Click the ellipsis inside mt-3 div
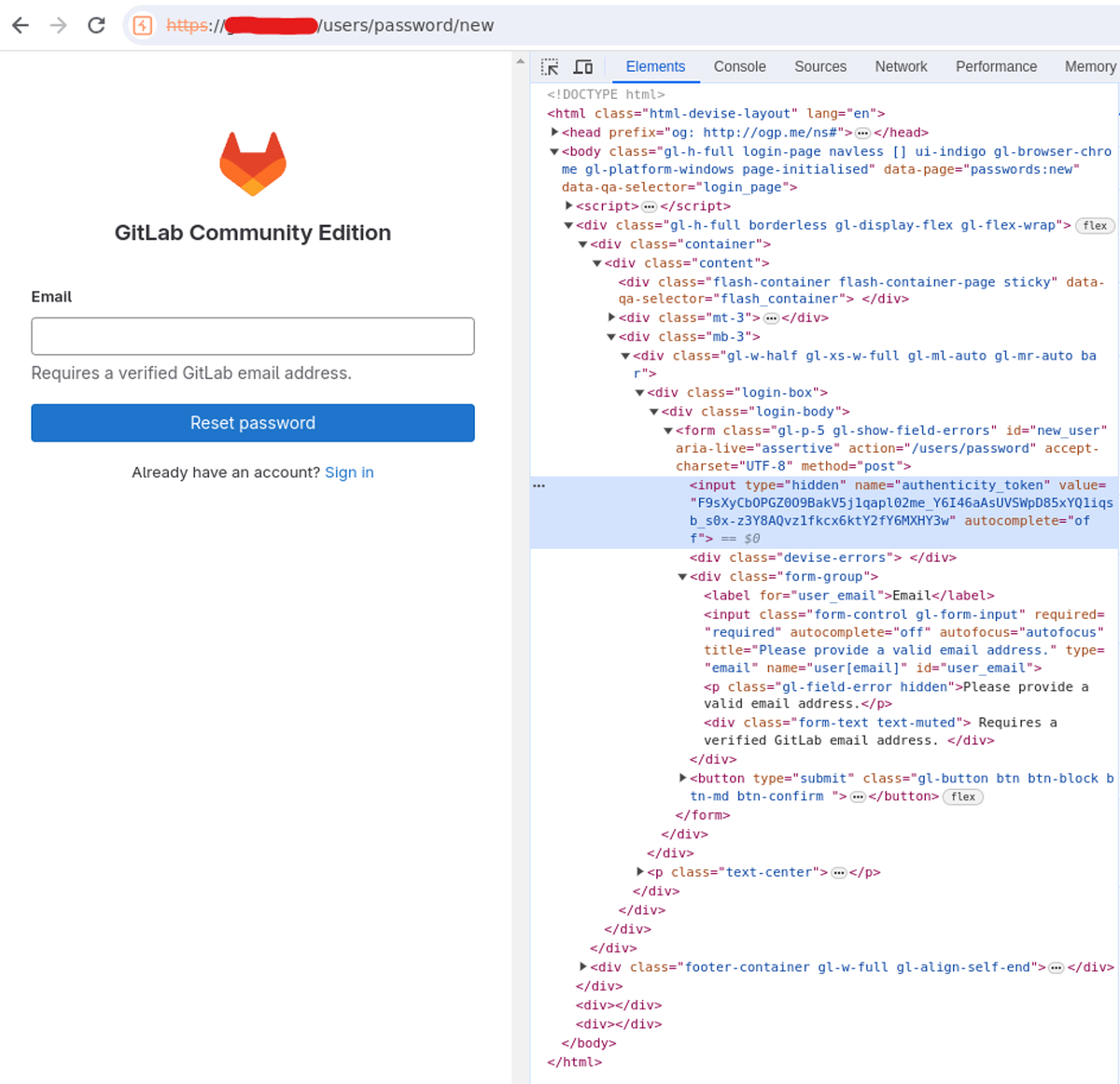 (772, 318)
